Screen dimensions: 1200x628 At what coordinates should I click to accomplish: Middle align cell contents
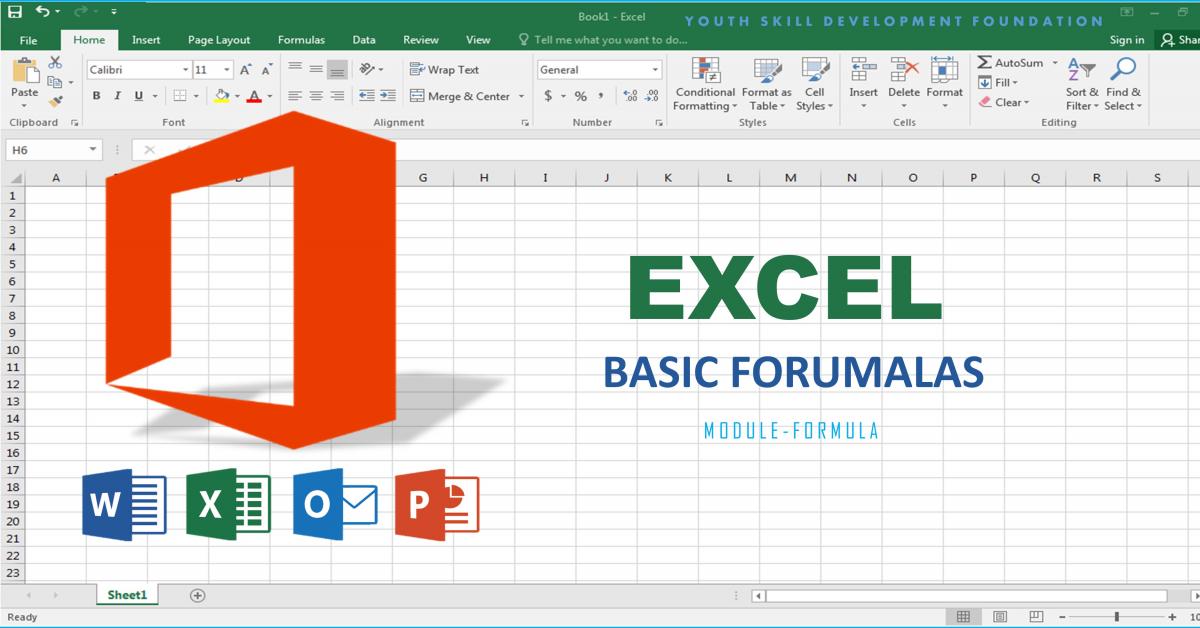click(x=316, y=69)
